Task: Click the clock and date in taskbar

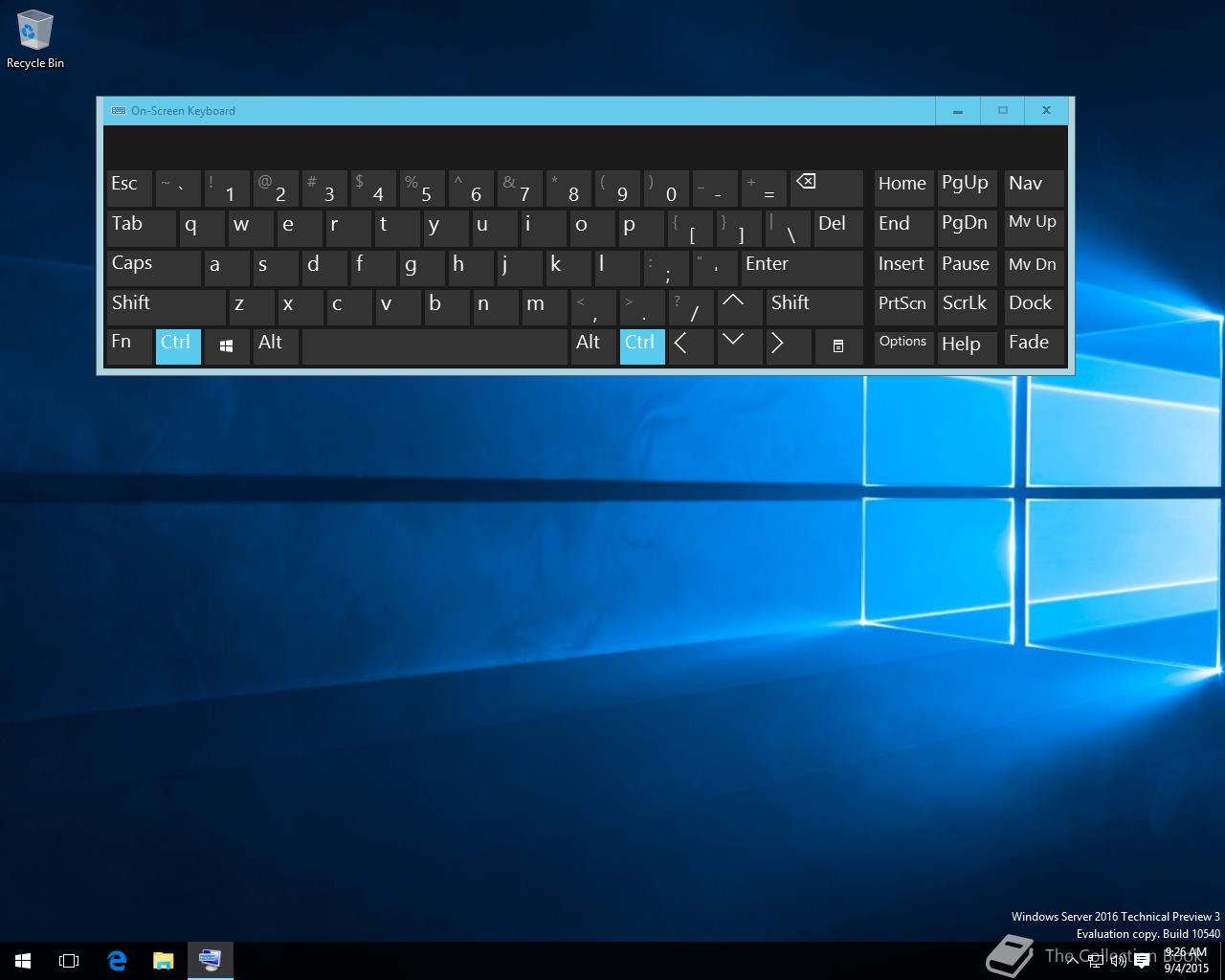Action: [1187, 960]
